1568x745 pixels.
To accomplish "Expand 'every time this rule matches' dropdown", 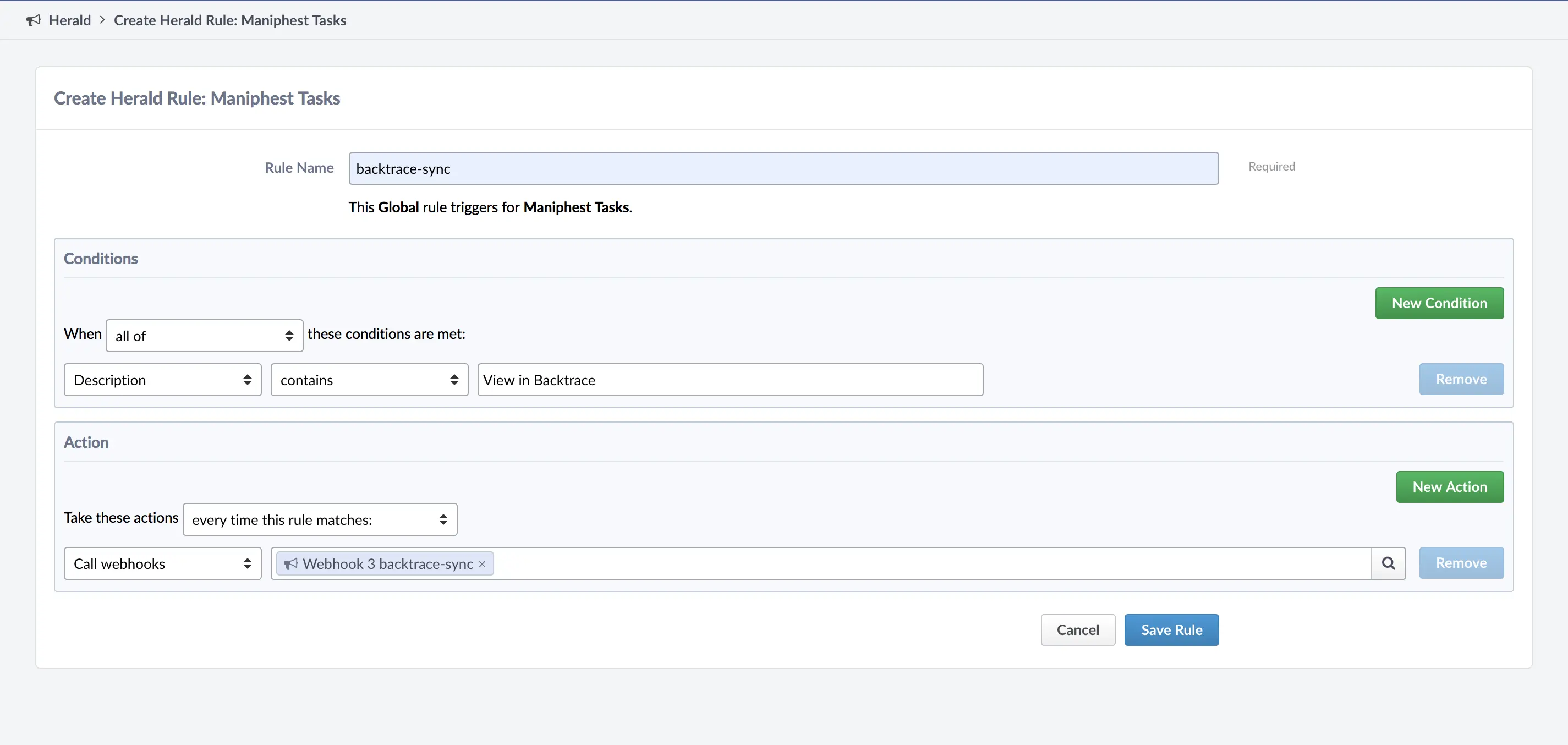I will point(320,519).
